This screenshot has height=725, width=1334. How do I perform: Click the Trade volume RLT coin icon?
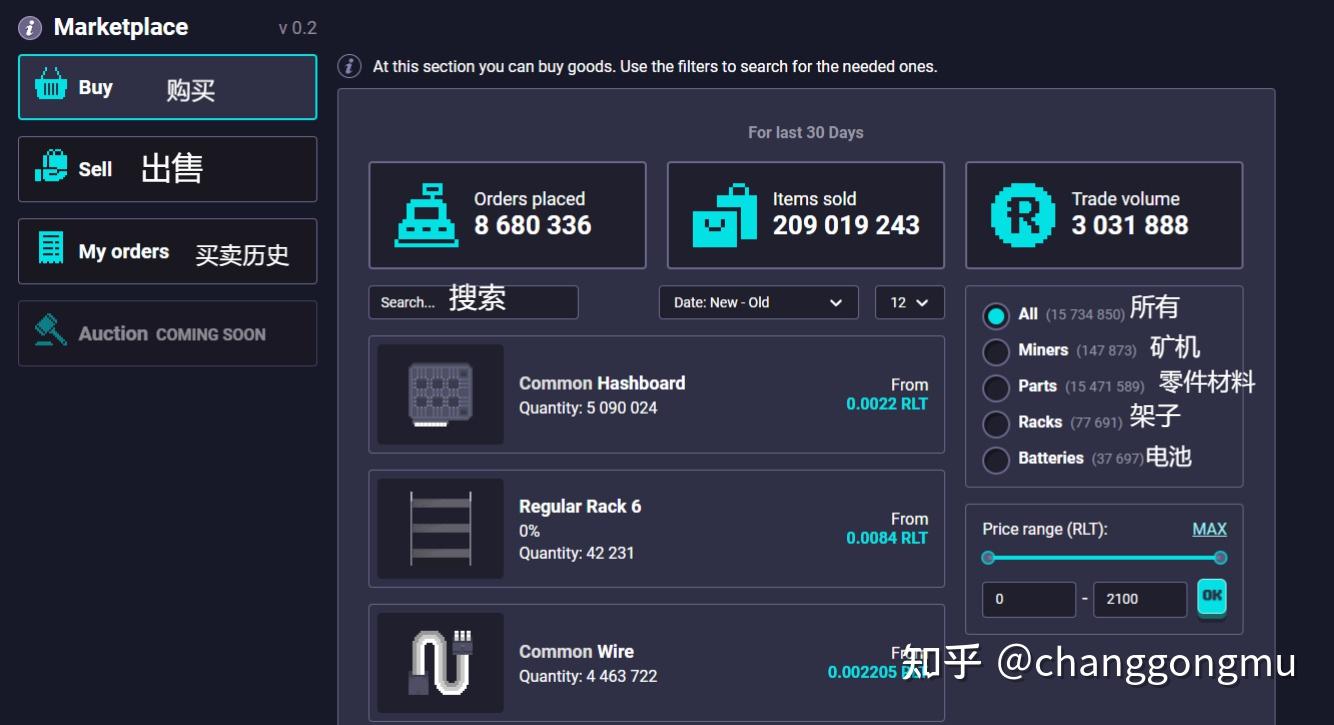tap(1021, 214)
